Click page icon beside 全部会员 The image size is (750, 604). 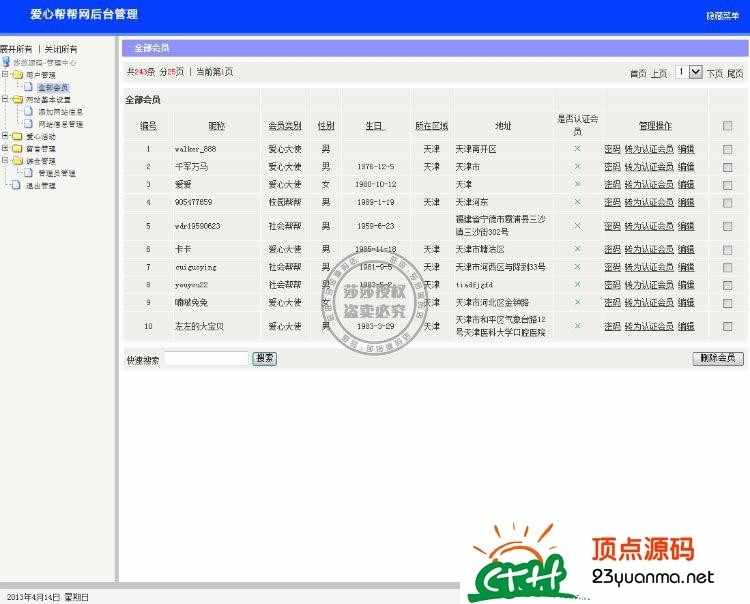click(x=29, y=87)
